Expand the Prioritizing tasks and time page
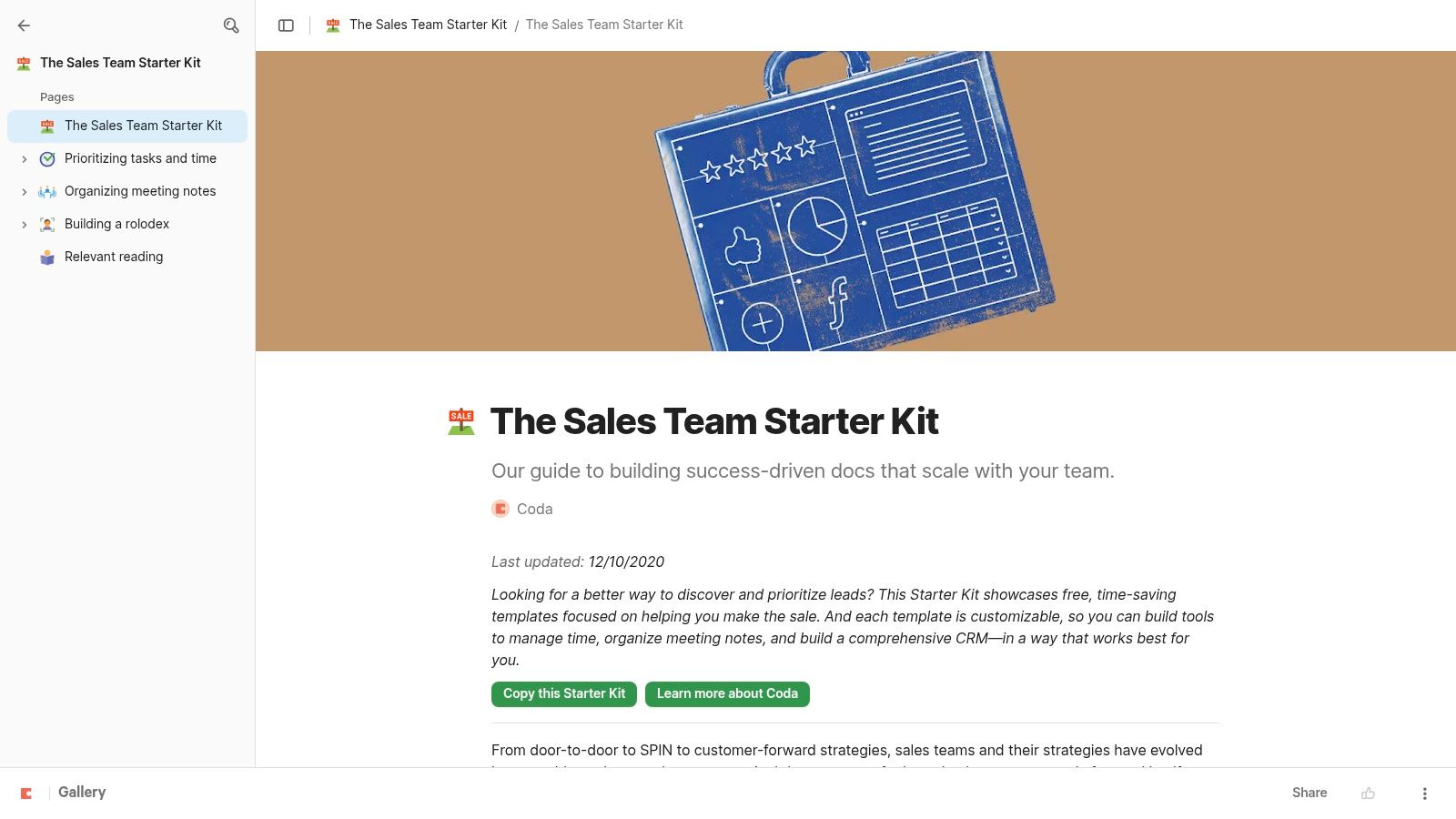This screenshot has width=1456, height=819. pyautogui.click(x=25, y=159)
